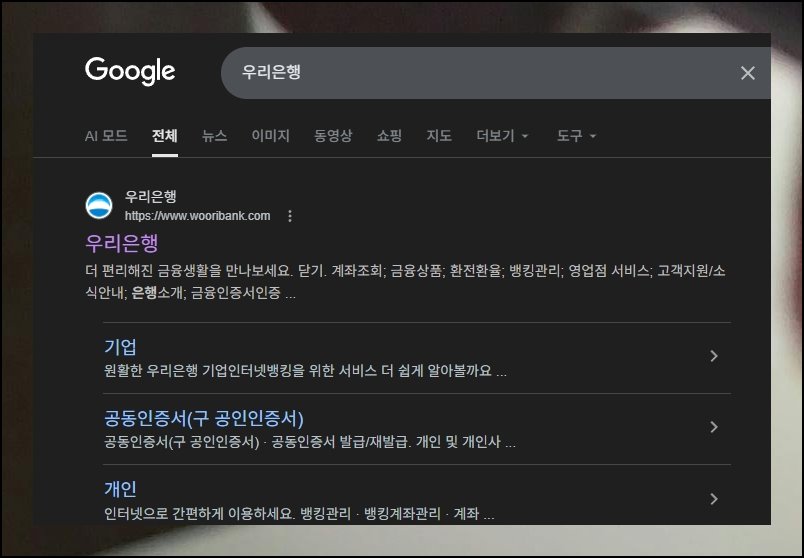Viewport: 804px width, 558px height.
Task: Click the search field containing 우리은행
Action: coord(495,73)
